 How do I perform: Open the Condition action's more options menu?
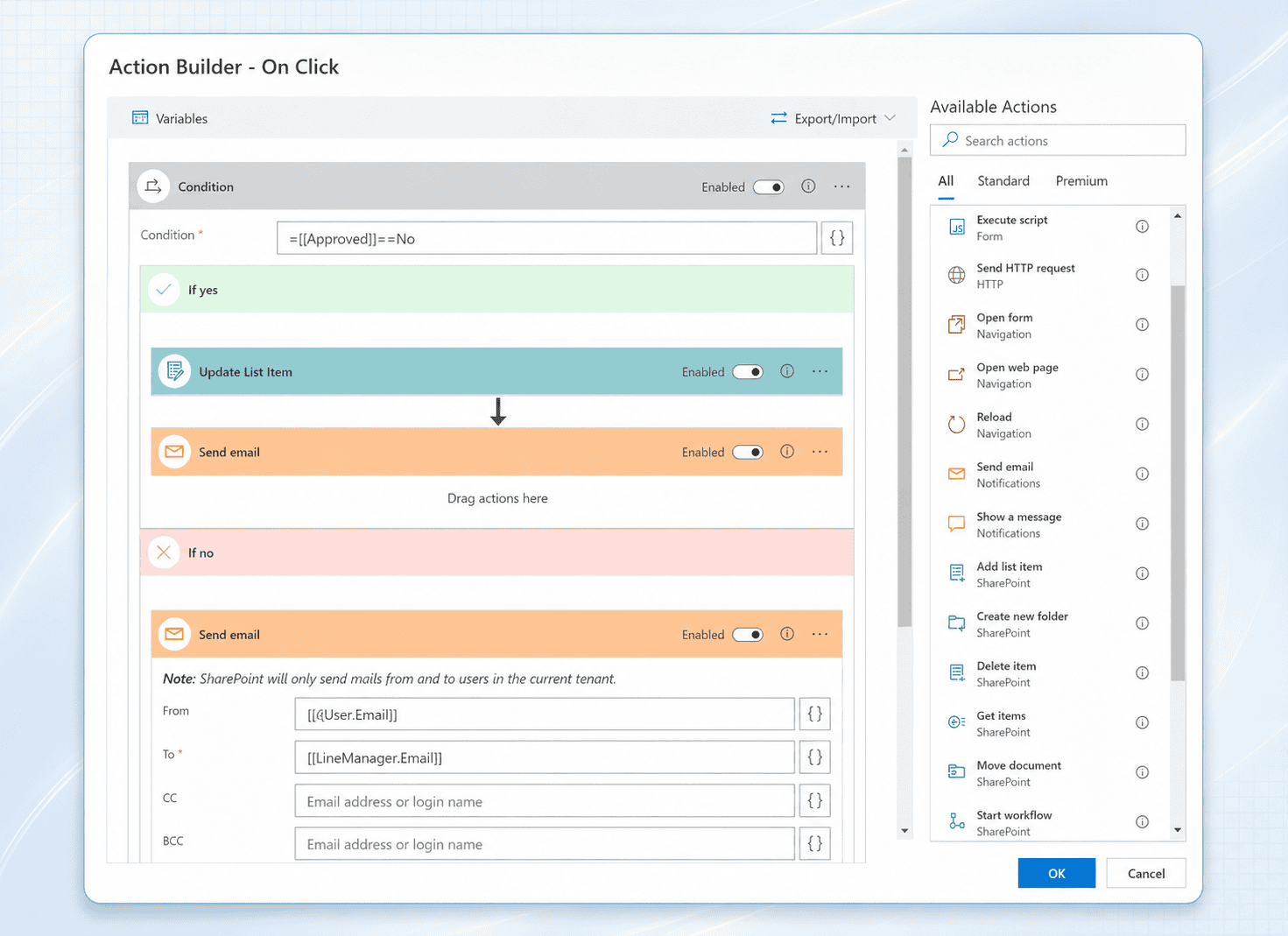click(x=841, y=186)
